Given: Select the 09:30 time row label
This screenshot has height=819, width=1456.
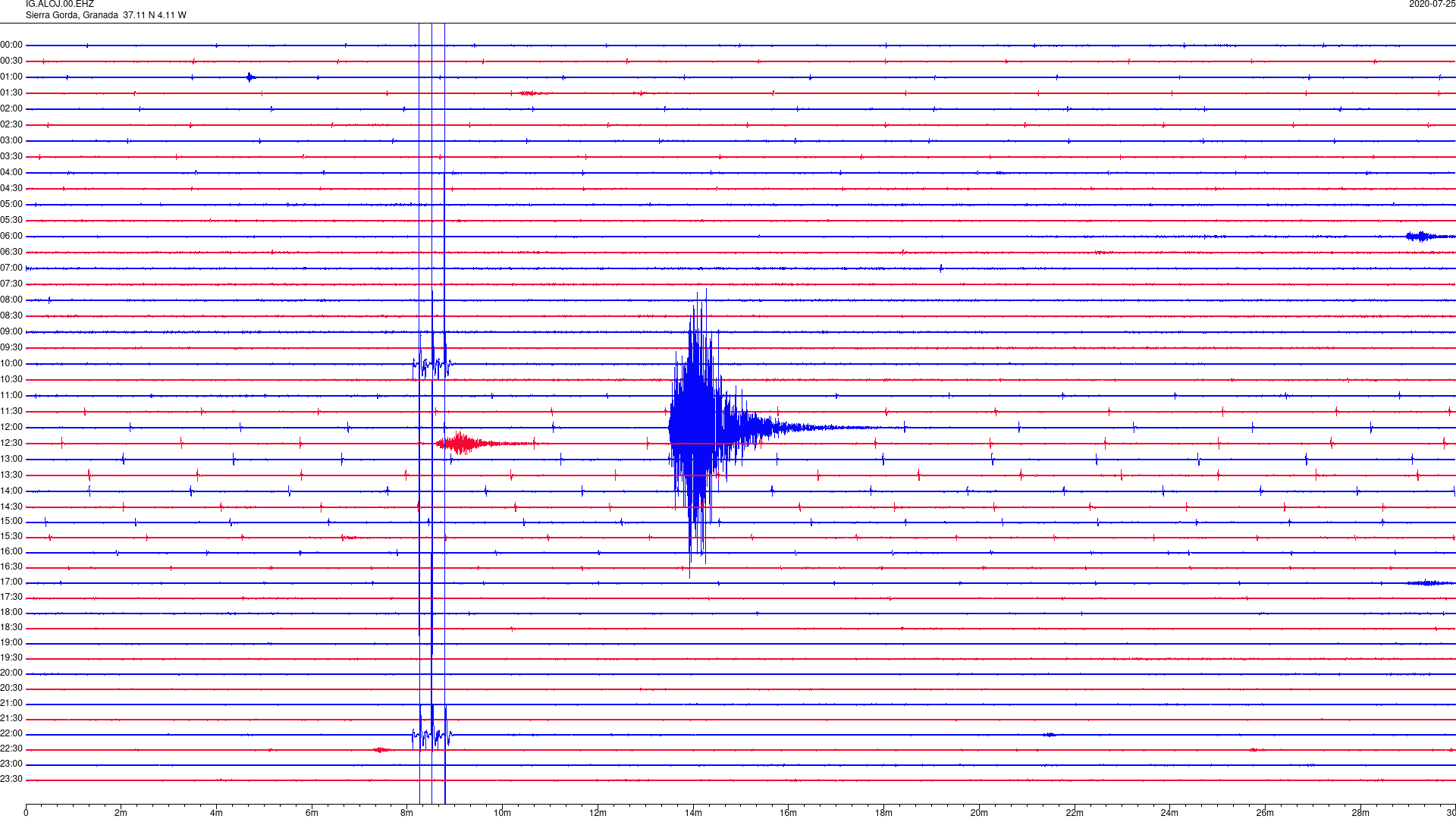Looking at the screenshot, I should [x=11, y=348].
